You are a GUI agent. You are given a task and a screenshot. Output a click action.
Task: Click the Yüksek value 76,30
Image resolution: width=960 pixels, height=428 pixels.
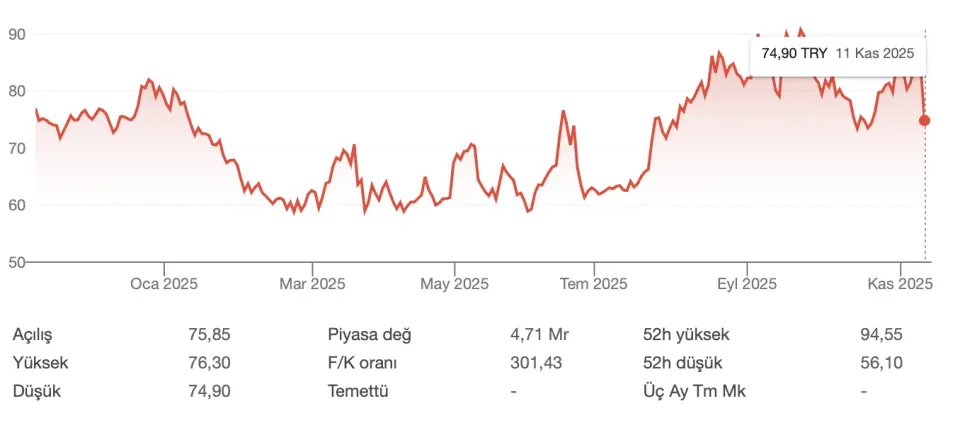[x=210, y=363]
